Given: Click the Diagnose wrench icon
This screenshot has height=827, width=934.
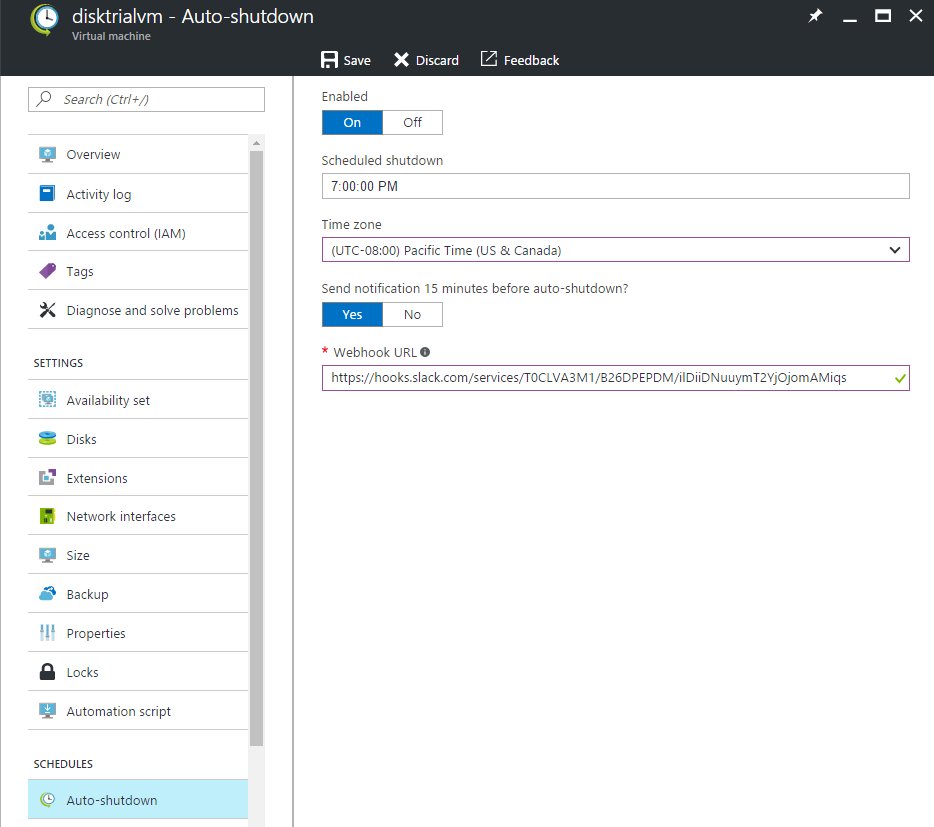Looking at the screenshot, I should (x=47, y=310).
